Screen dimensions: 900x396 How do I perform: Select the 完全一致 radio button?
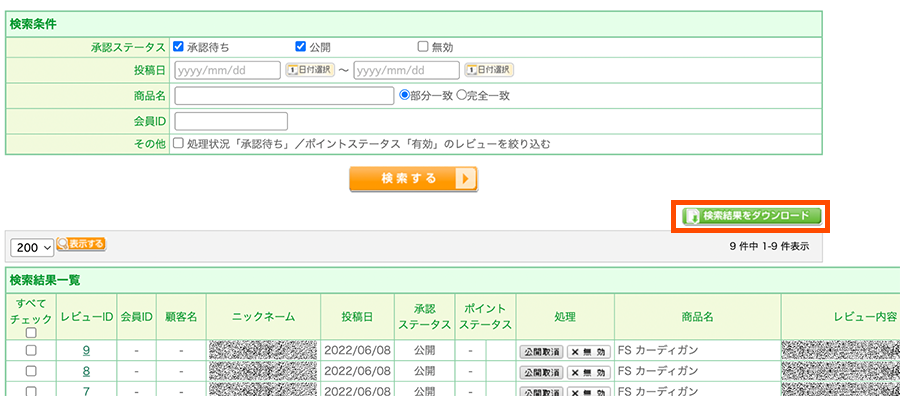(460, 96)
